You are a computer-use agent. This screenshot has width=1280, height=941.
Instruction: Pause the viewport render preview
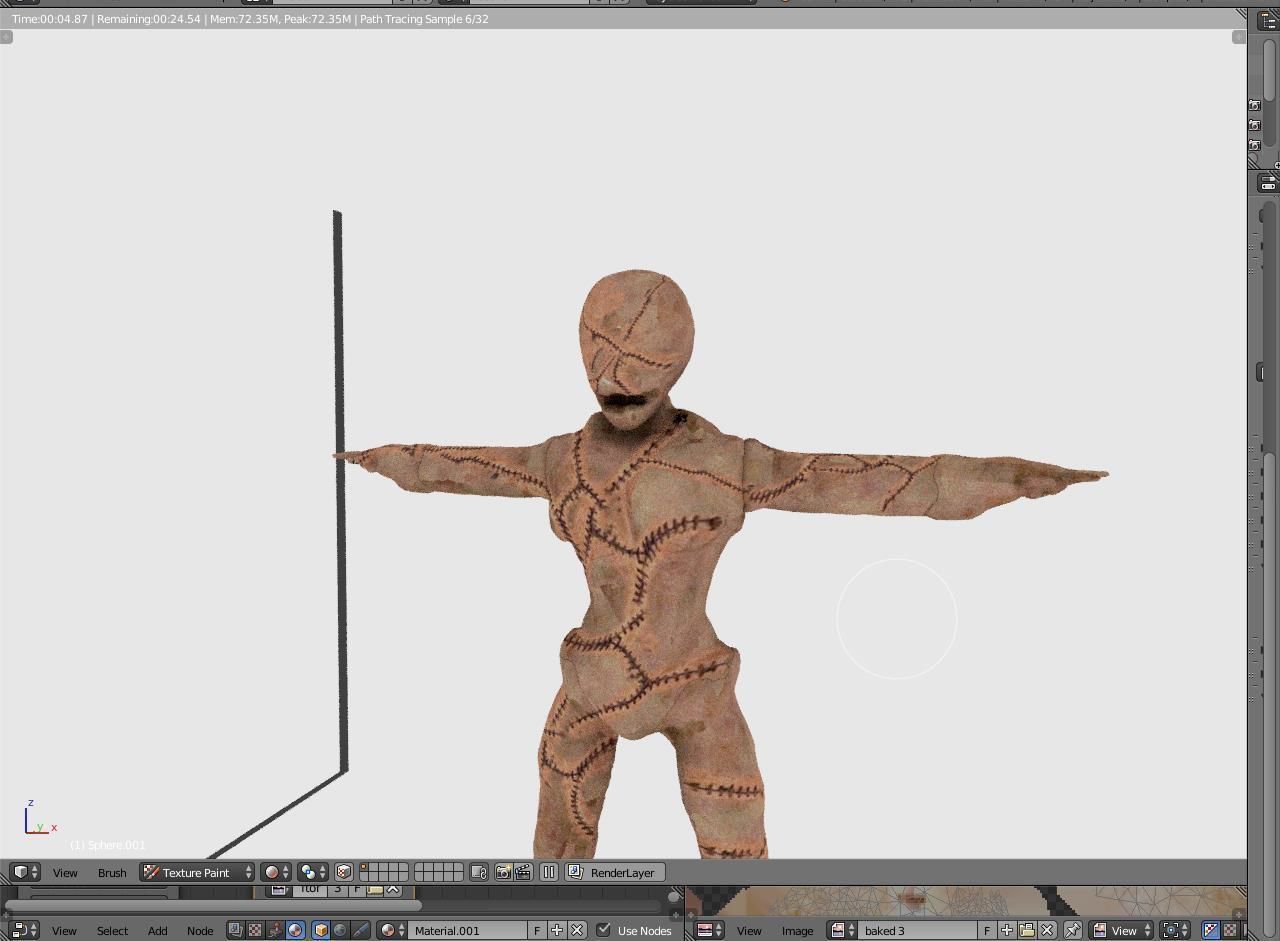click(x=547, y=872)
